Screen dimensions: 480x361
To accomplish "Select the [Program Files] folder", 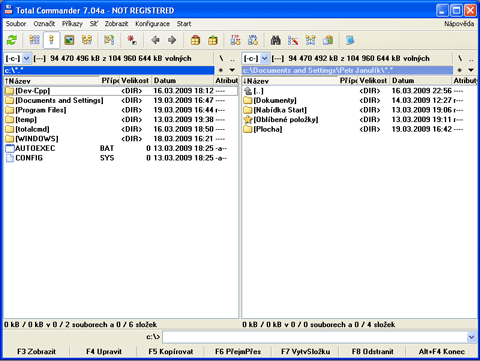I will point(121,110).
